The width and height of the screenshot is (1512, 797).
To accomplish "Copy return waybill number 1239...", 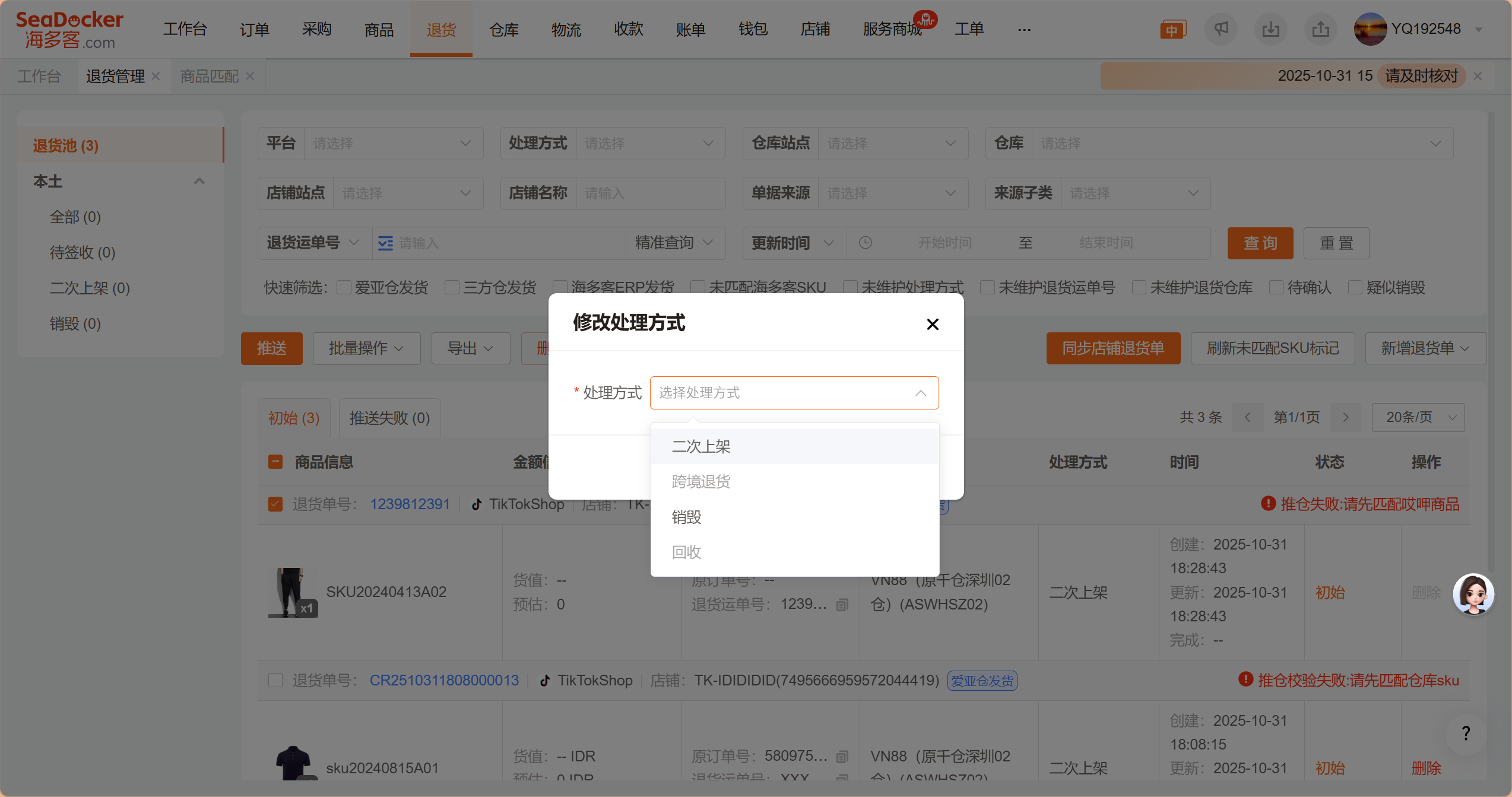I will [842, 605].
